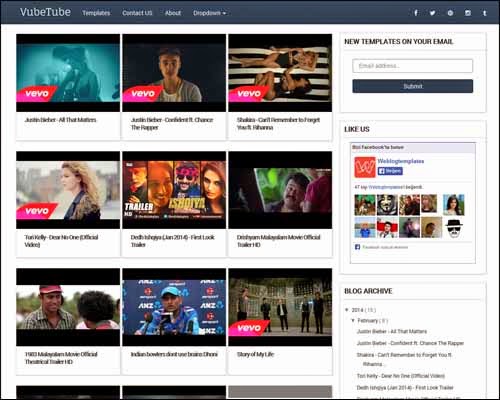500x400 pixels.
Task: Open Tori Kelly Dear No One thumbnail
Action: coord(68,190)
